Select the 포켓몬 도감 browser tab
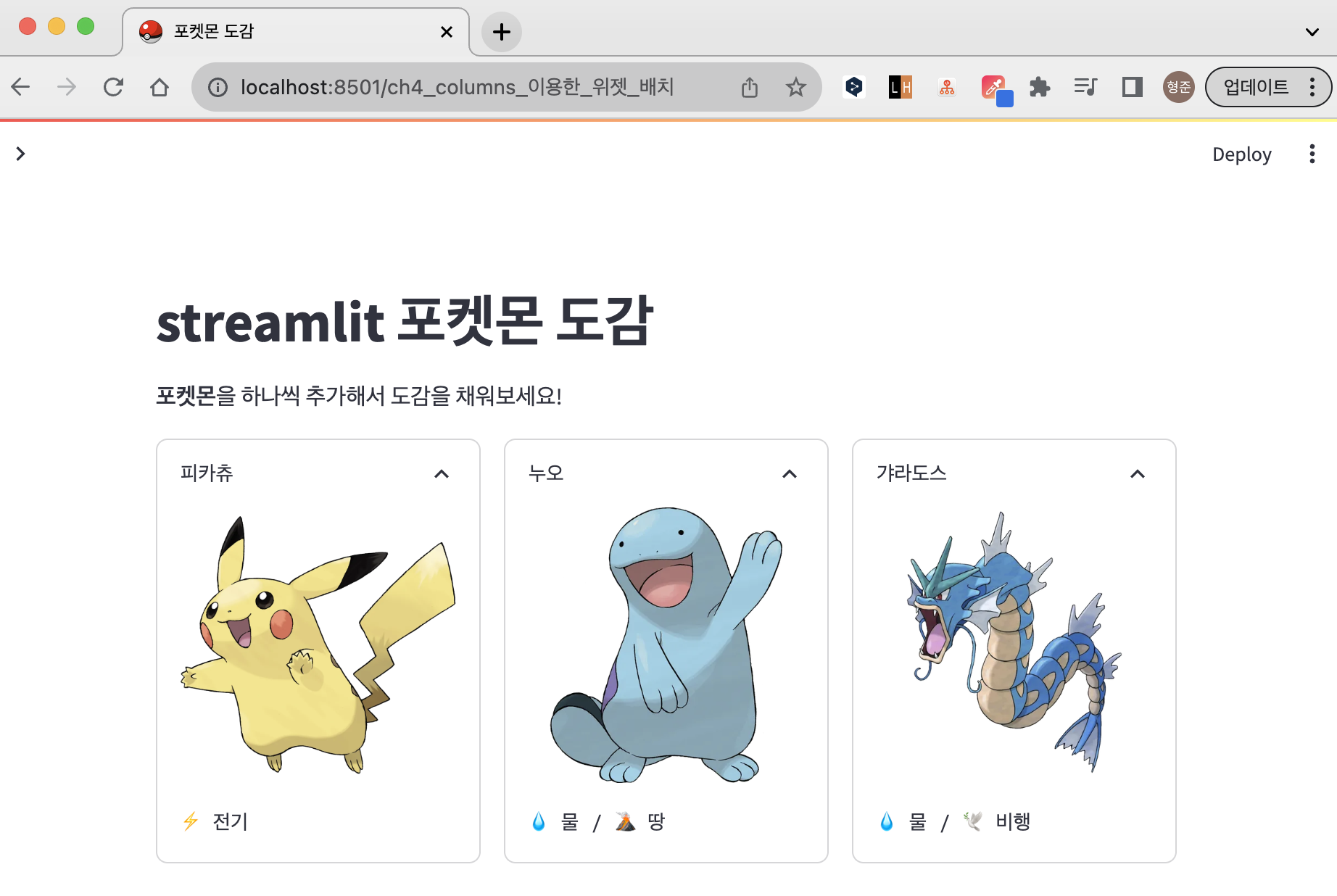 pos(296,32)
